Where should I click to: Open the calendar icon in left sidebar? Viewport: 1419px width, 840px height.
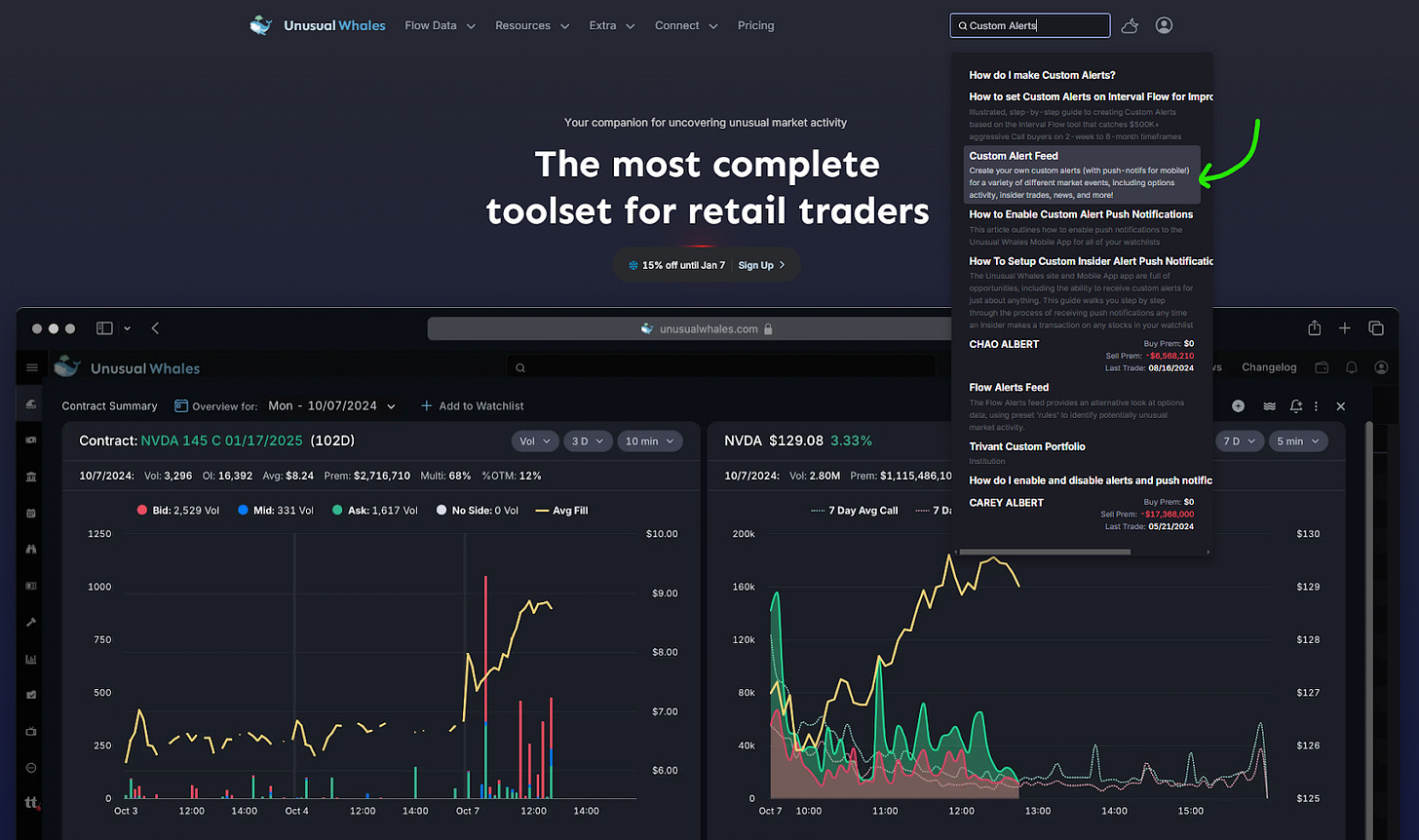tap(31, 513)
